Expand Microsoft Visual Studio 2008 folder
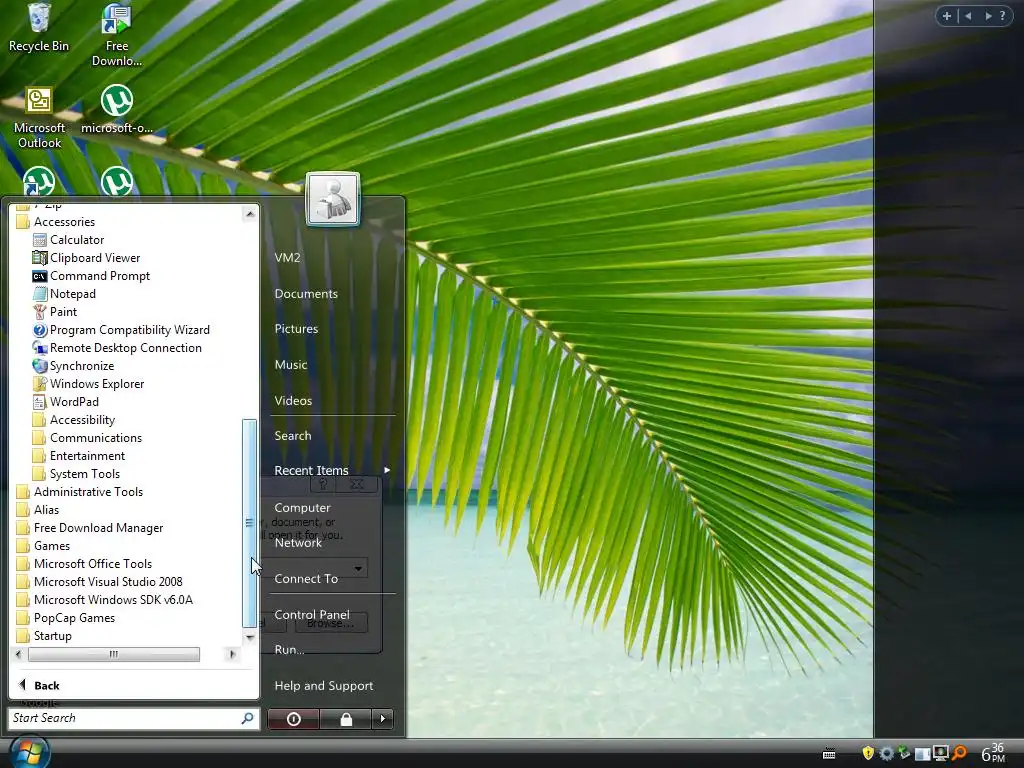This screenshot has width=1024, height=768. pyautogui.click(x=99, y=581)
